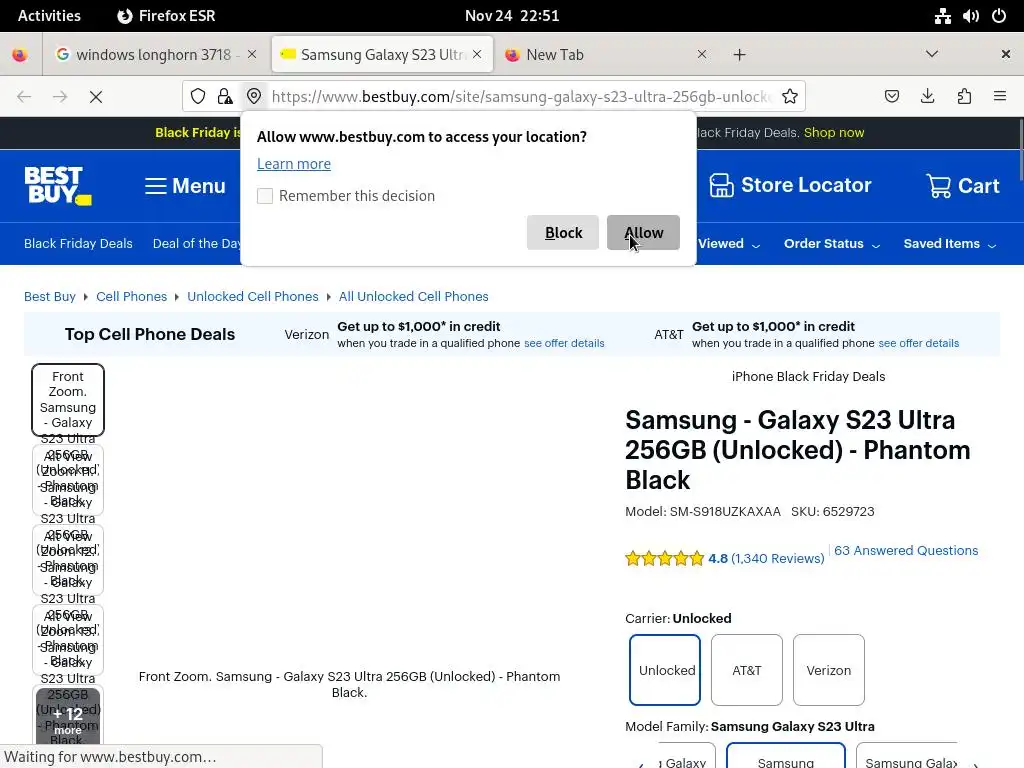Click the Learn more link
This screenshot has width=1024, height=768.
(x=293, y=164)
